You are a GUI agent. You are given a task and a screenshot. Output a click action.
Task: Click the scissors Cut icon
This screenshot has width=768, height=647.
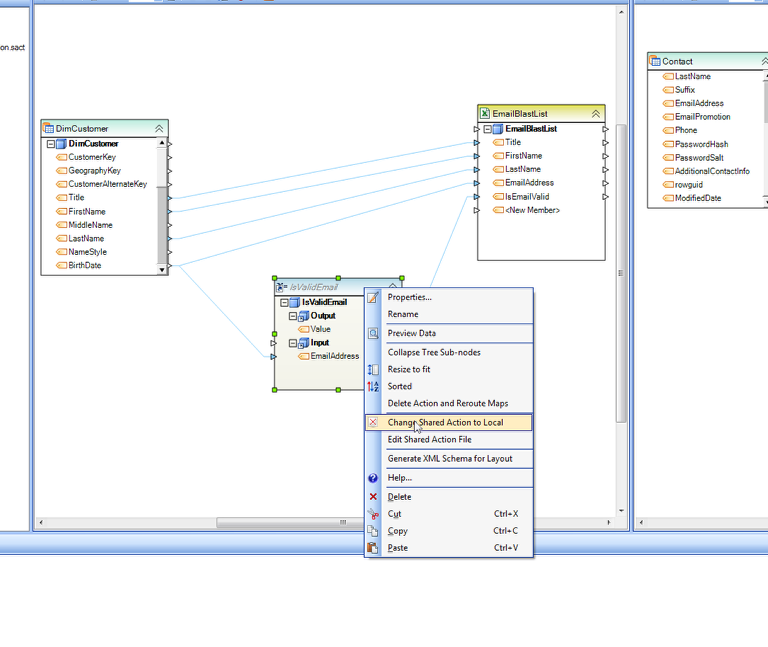pos(373,514)
